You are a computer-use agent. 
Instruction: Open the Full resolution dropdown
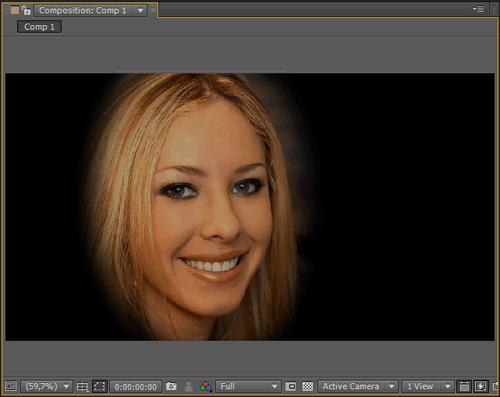click(x=248, y=386)
